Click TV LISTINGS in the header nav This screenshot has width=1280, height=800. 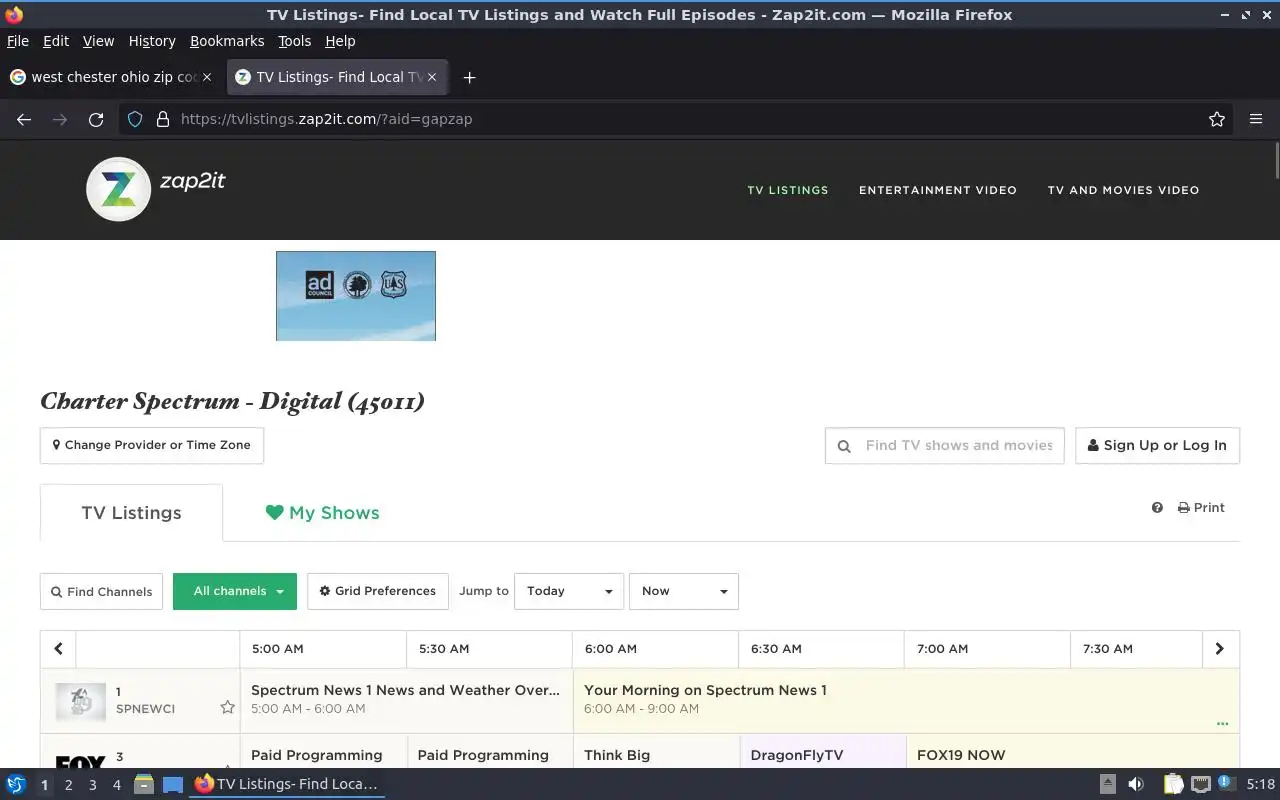788,190
